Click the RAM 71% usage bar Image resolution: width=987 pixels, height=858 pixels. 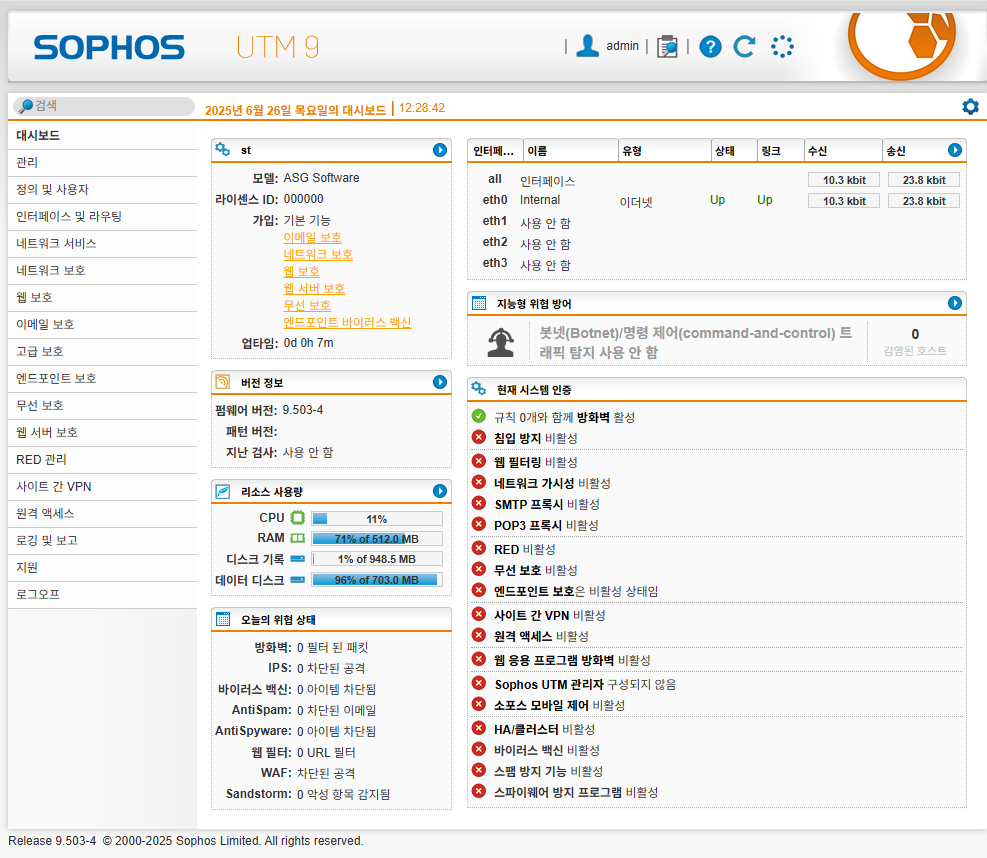377,539
